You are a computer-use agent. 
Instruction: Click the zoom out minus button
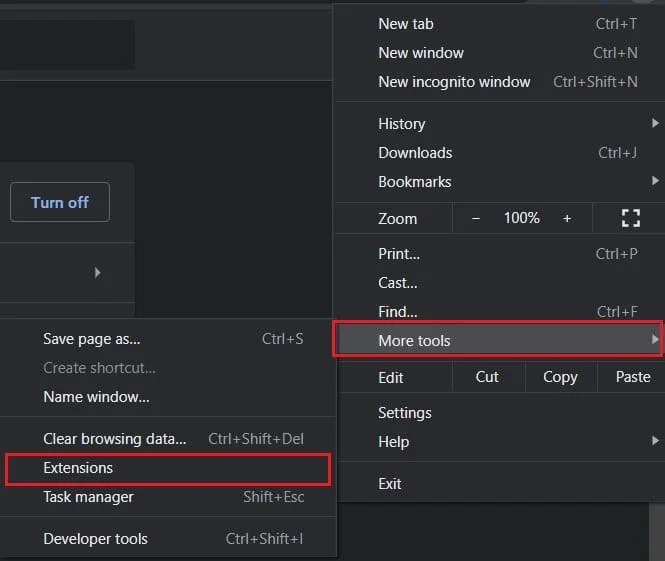(x=476, y=218)
